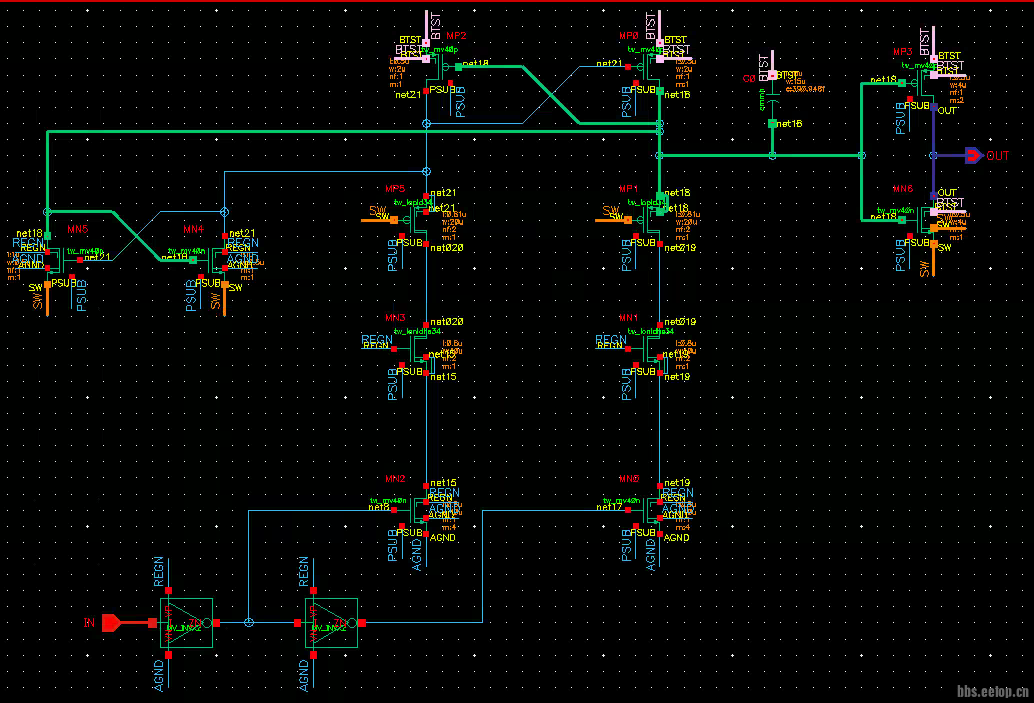This screenshot has height=703, width=1034.
Task: Click the wire junction between the two inverters
Action: point(249,623)
